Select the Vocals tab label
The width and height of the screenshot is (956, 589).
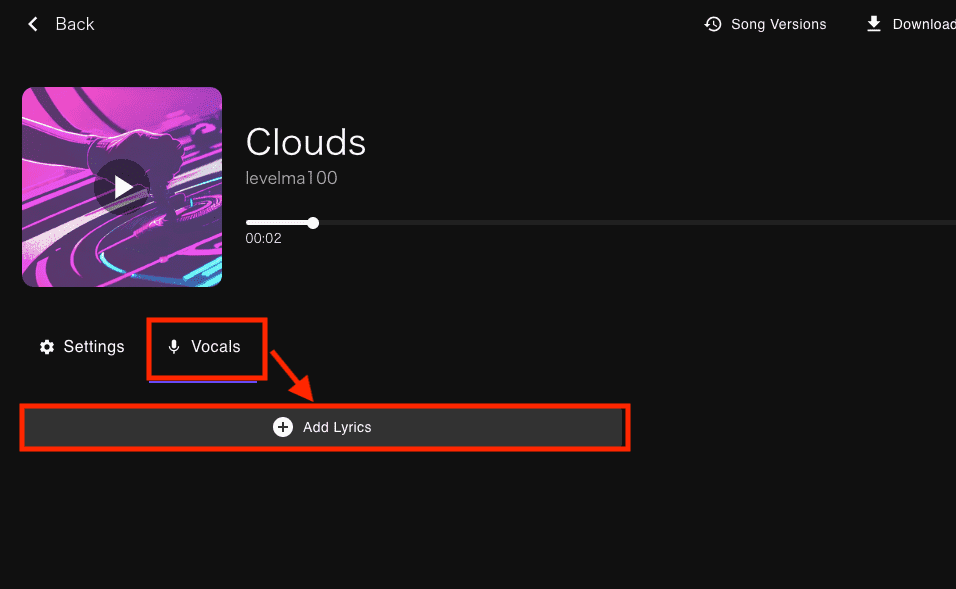click(x=216, y=347)
